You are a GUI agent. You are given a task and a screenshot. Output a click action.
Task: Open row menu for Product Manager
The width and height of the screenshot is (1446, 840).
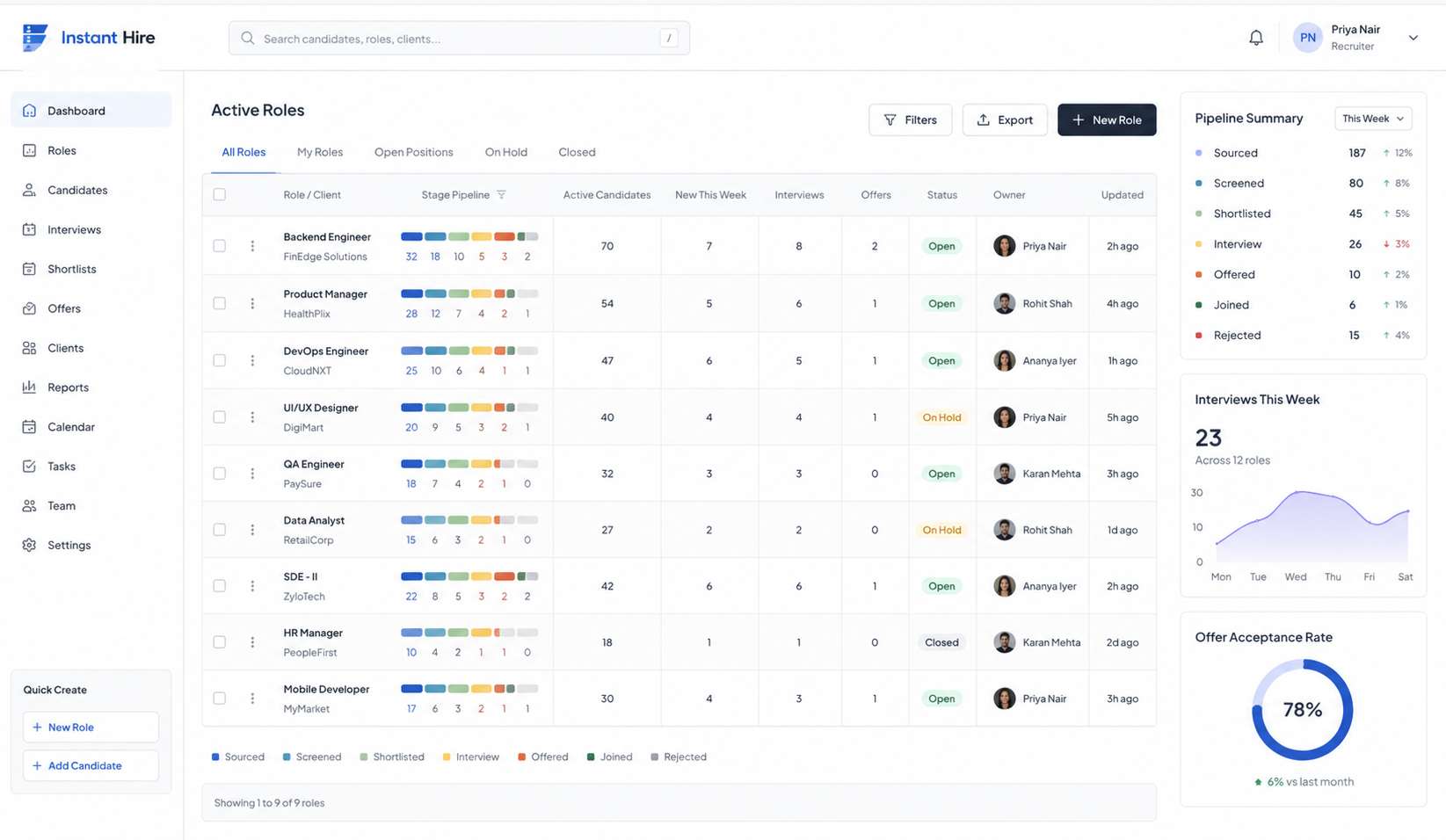[252, 303]
